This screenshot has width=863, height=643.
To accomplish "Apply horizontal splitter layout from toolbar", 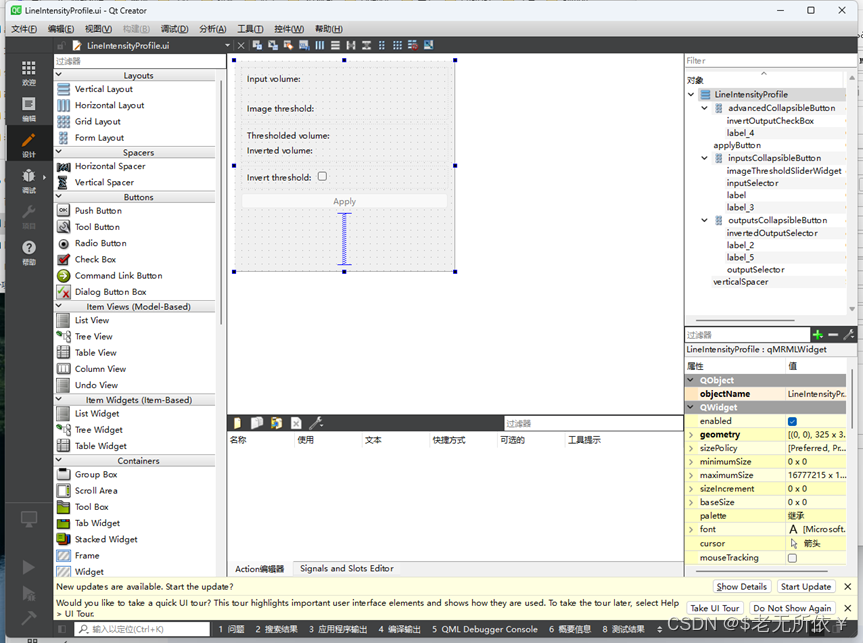I will coord(351,45).
